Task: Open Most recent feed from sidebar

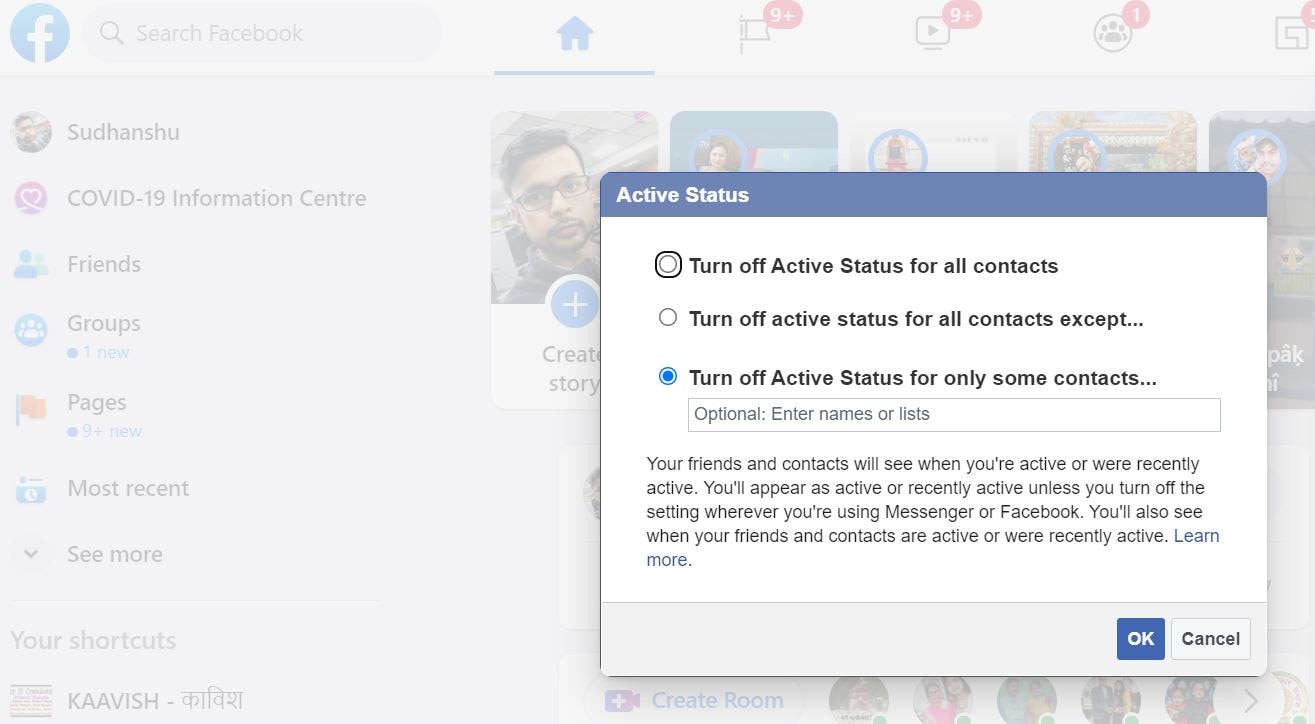Action: pyautogui.click(x=128, y=488)
